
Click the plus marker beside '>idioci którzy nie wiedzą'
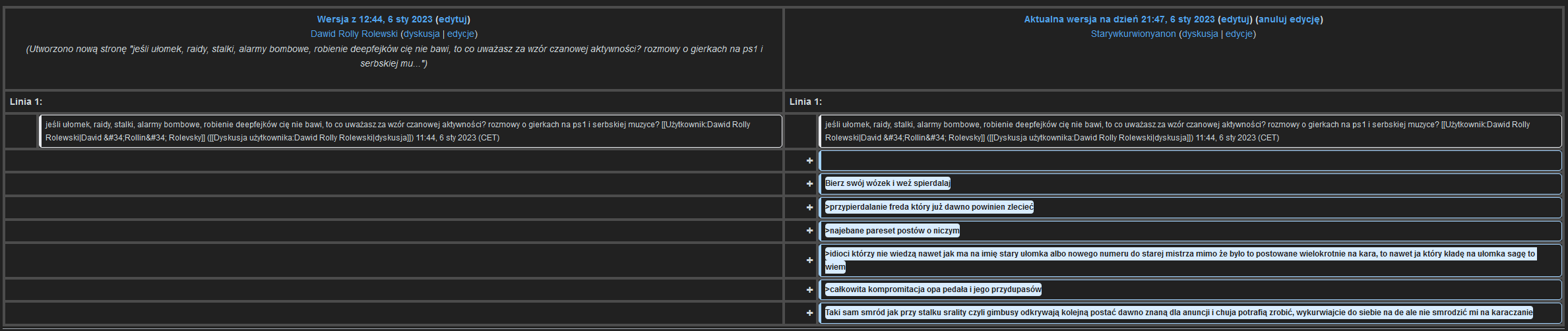(809, 260)
